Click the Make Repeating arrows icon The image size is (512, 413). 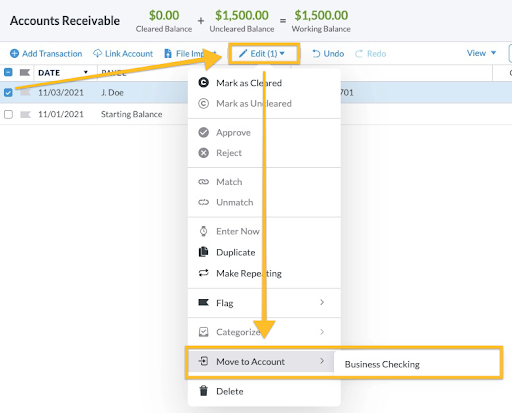[x=203, y=273]
